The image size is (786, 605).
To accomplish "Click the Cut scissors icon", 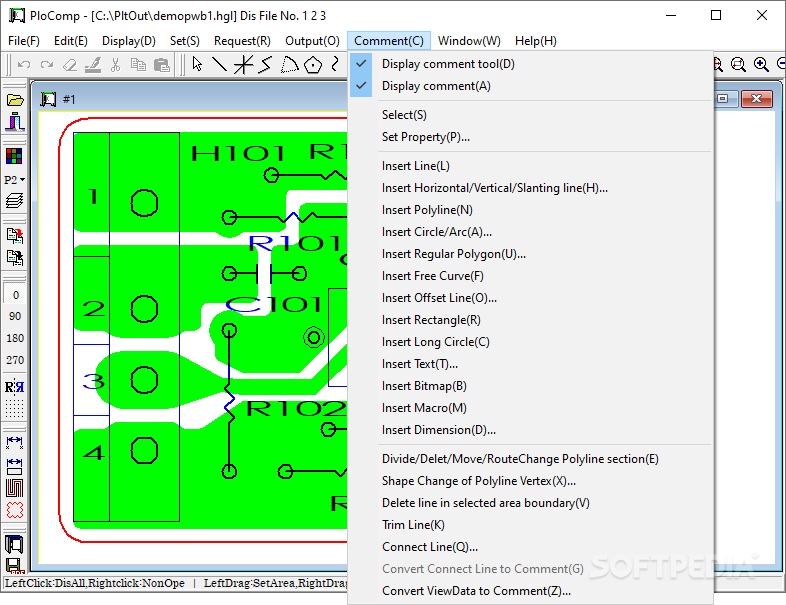I will click(115, 65).
